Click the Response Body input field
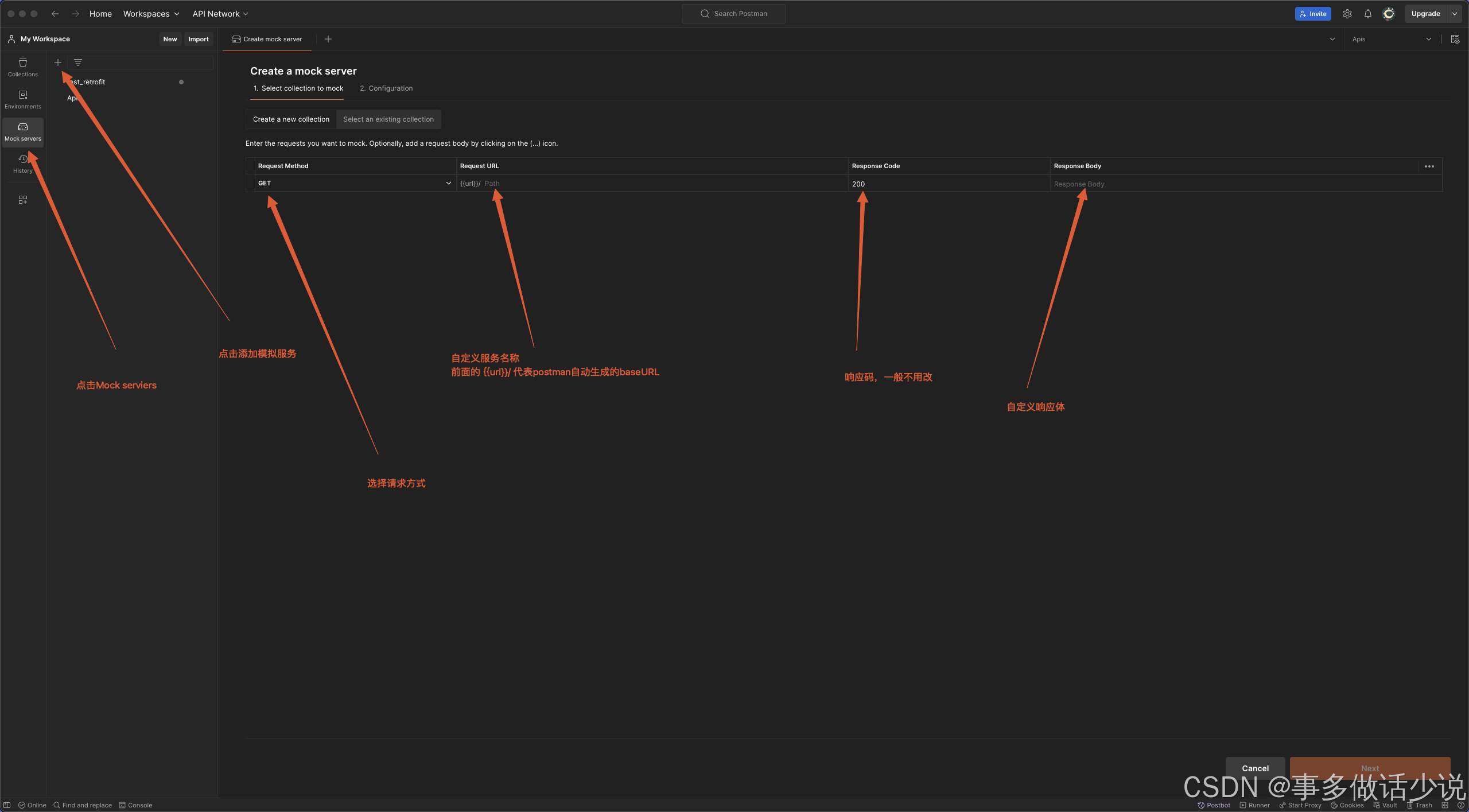This screenshot has width=1469, height=812. 1240,183
